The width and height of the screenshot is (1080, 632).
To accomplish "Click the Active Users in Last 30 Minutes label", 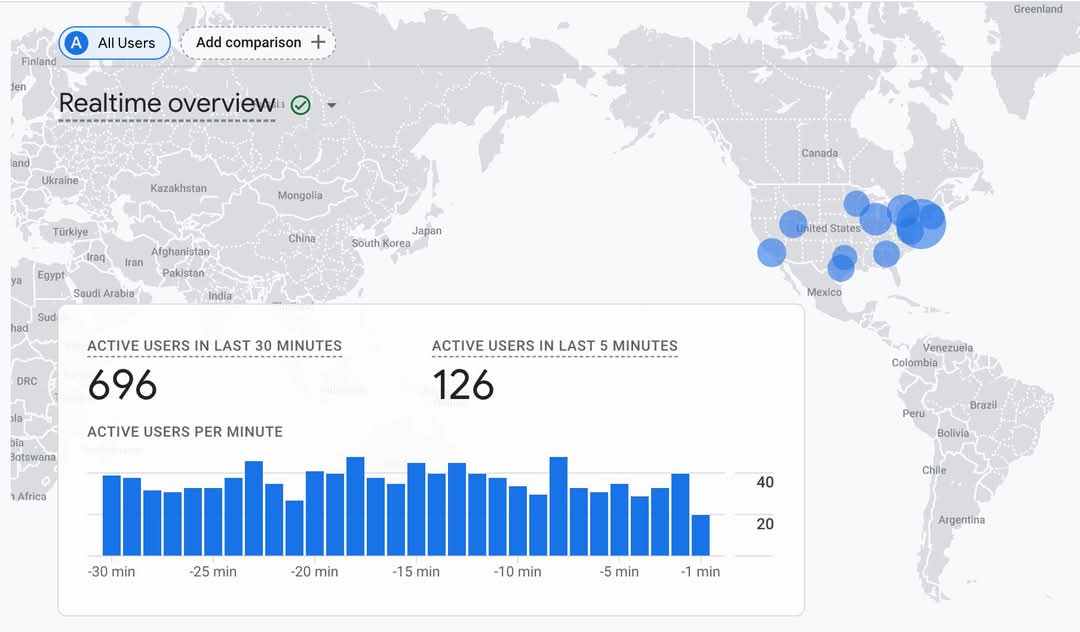I will (214, 346).
